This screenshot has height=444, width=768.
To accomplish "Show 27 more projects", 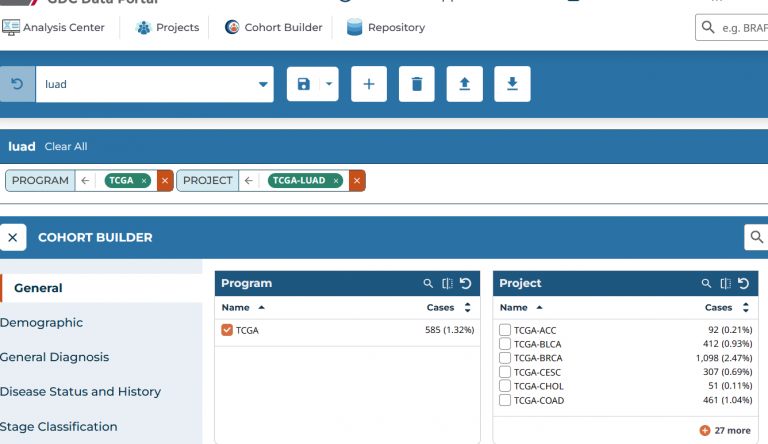I will coord(725,430).
